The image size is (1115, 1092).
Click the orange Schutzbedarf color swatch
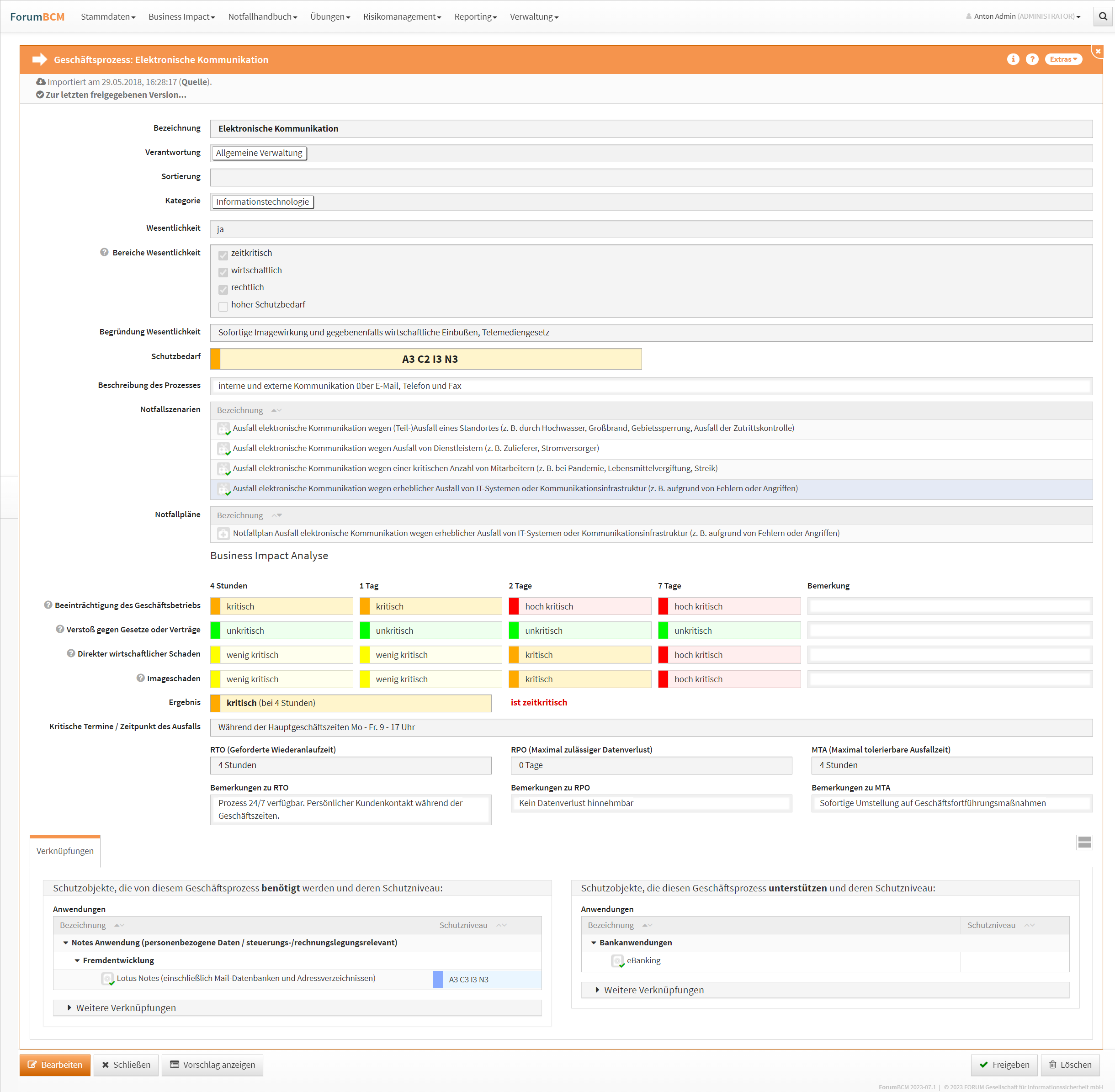(x=216, y=359)
